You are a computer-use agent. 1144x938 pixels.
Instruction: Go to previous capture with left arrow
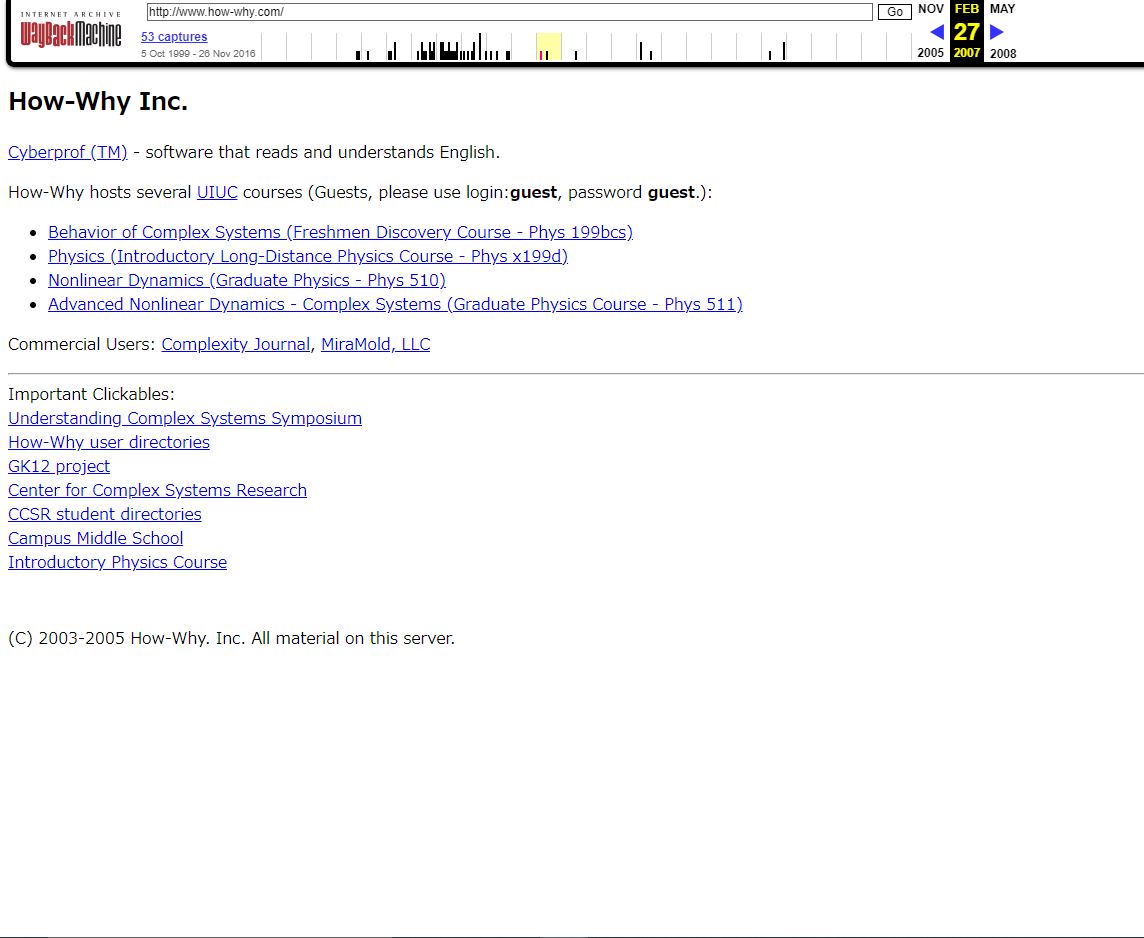[x=936, y=32]
